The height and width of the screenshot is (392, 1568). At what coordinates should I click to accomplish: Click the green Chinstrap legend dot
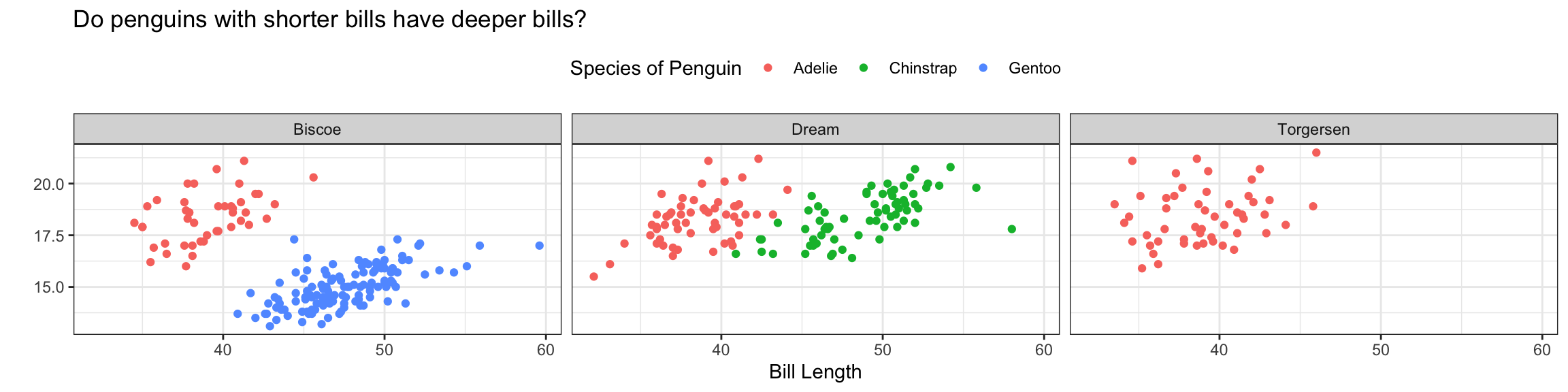[864, 68]
